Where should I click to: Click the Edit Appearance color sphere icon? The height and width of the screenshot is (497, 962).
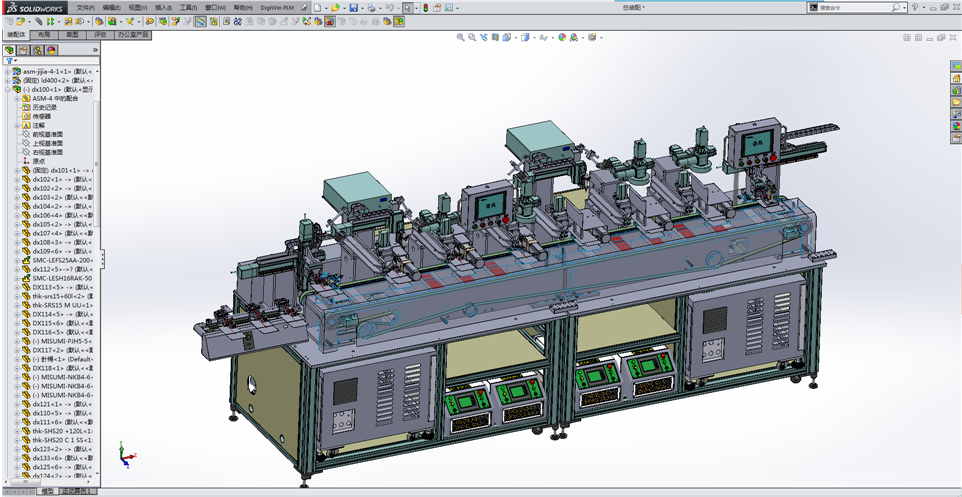pos(562,38)
